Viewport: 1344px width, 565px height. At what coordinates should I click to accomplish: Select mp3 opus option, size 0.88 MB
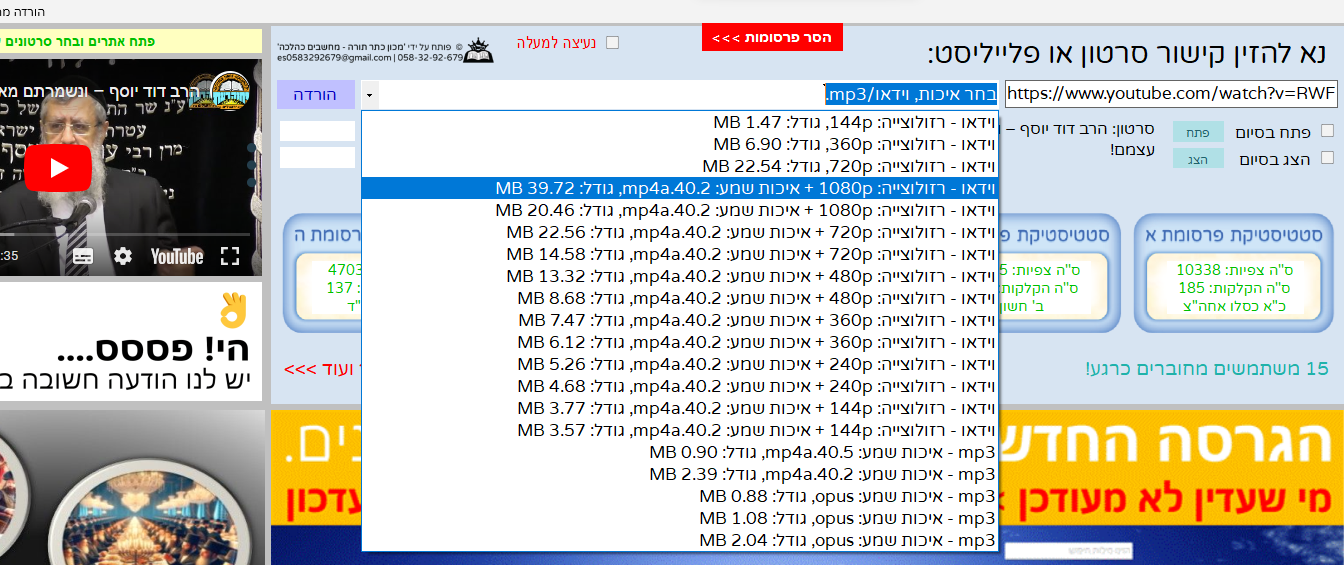(680, 496)
